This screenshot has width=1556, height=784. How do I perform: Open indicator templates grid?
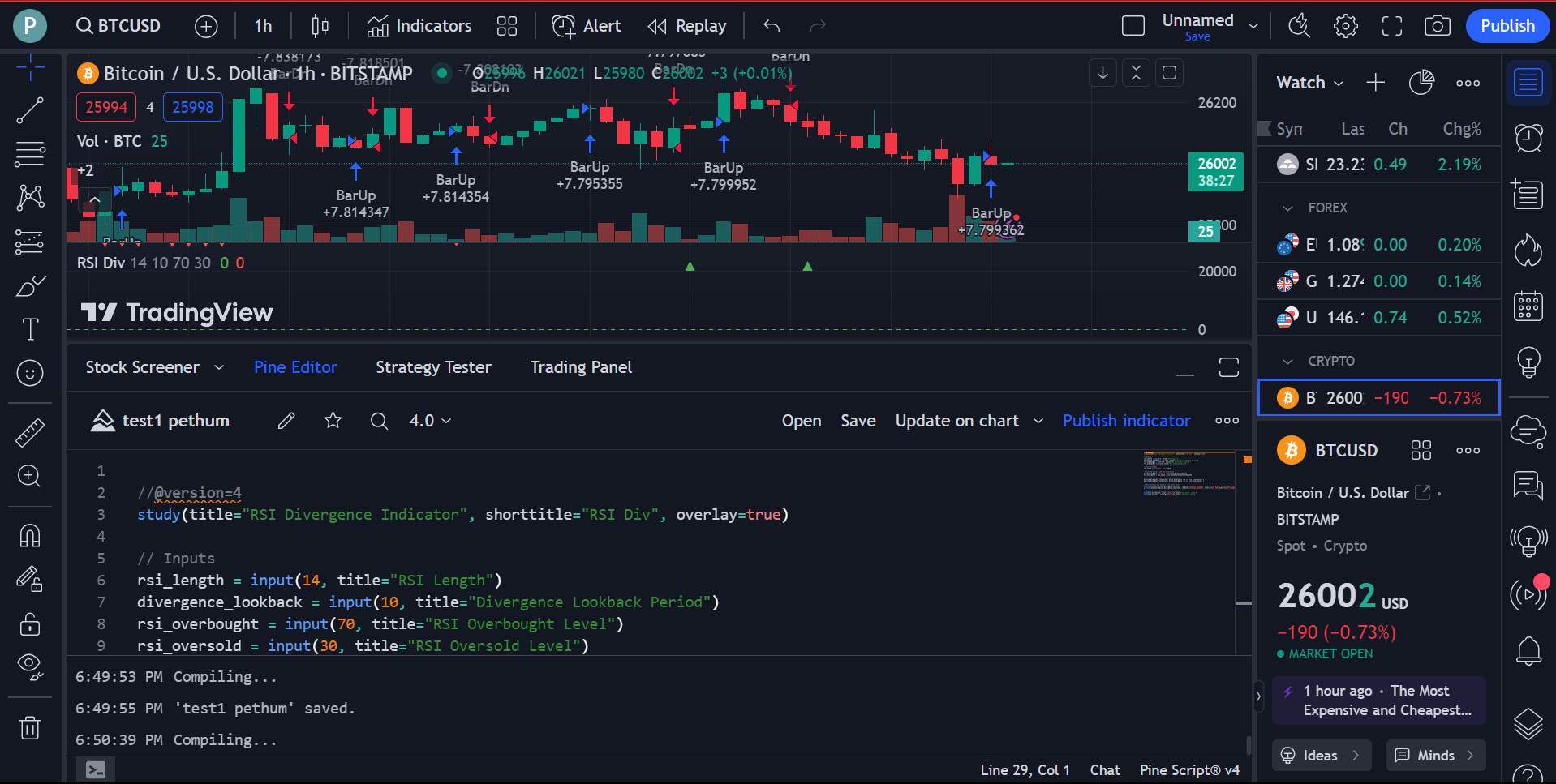click(507, 26)
